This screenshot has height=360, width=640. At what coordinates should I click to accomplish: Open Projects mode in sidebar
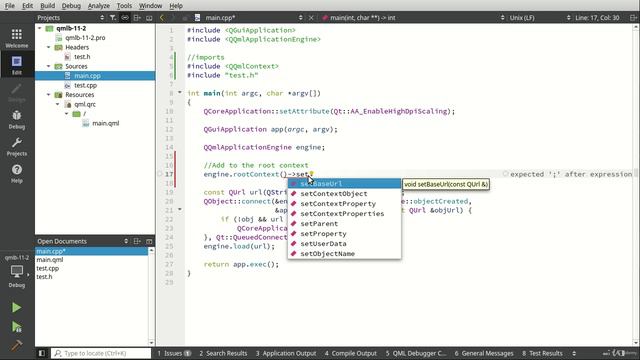(x=17, y=147)
